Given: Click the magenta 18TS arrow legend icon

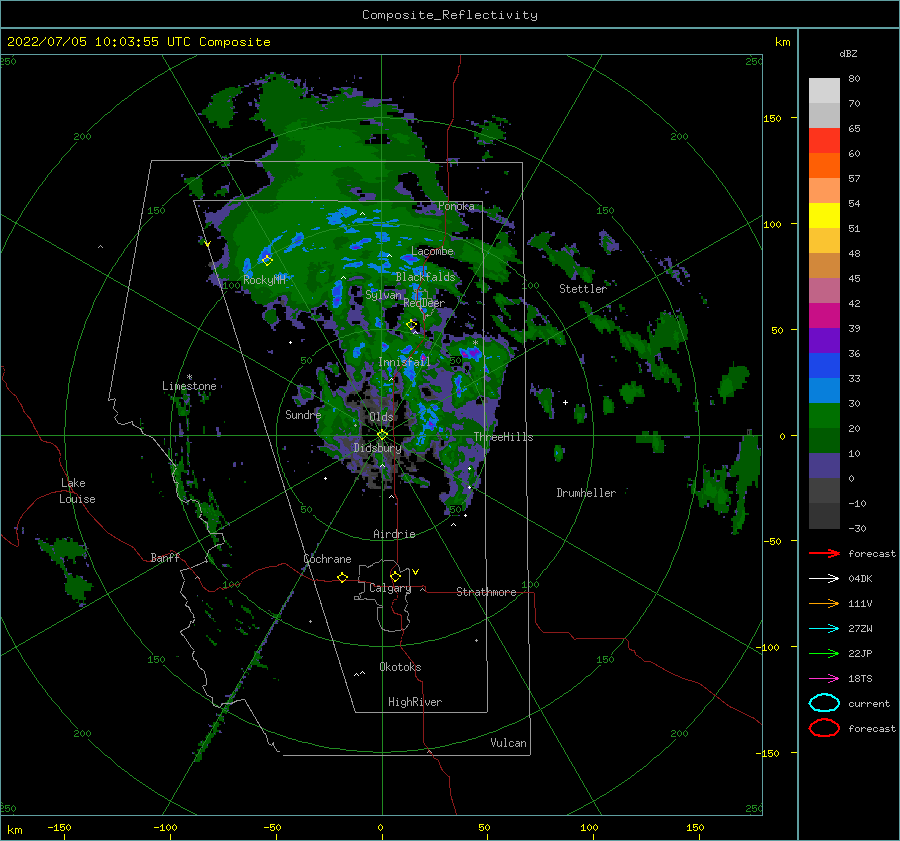Looking at the screenshot, I should (x=824, y=679).
